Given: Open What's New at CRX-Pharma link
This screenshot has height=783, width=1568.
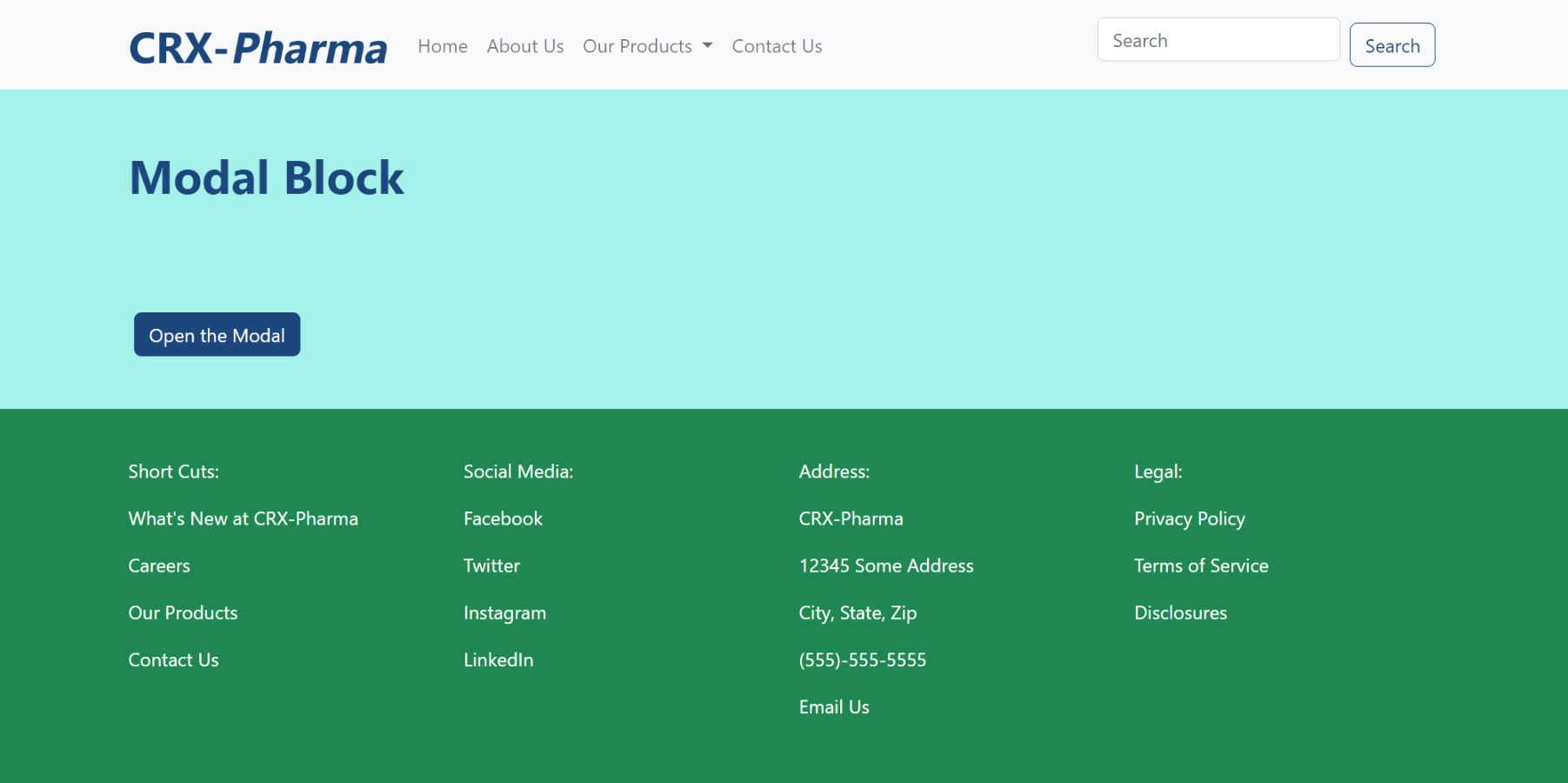Looking at the screenshot, I should click(x=243, y=519).
